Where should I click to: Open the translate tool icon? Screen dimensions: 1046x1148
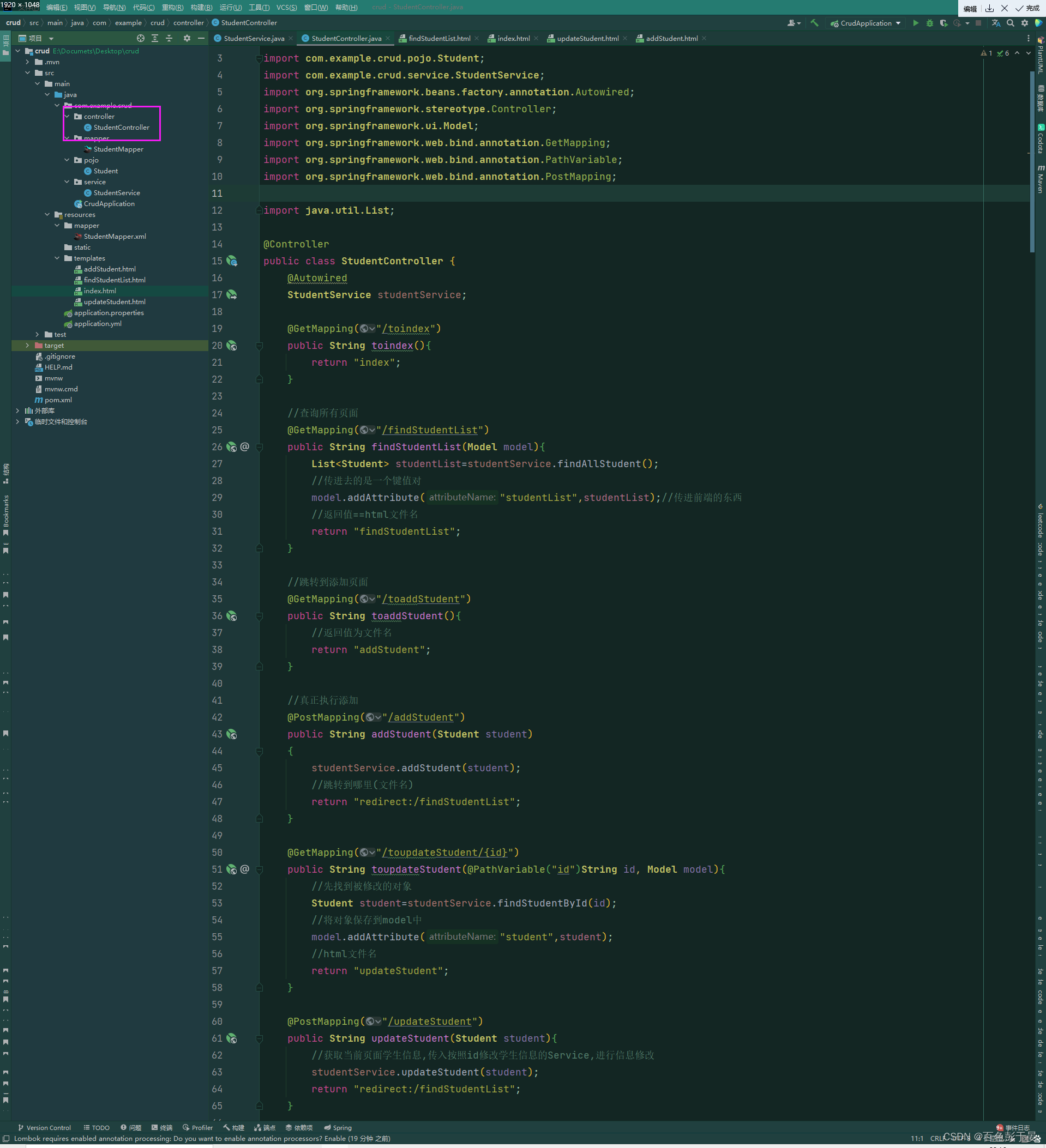pyautogui.click(x=996, y=23)
